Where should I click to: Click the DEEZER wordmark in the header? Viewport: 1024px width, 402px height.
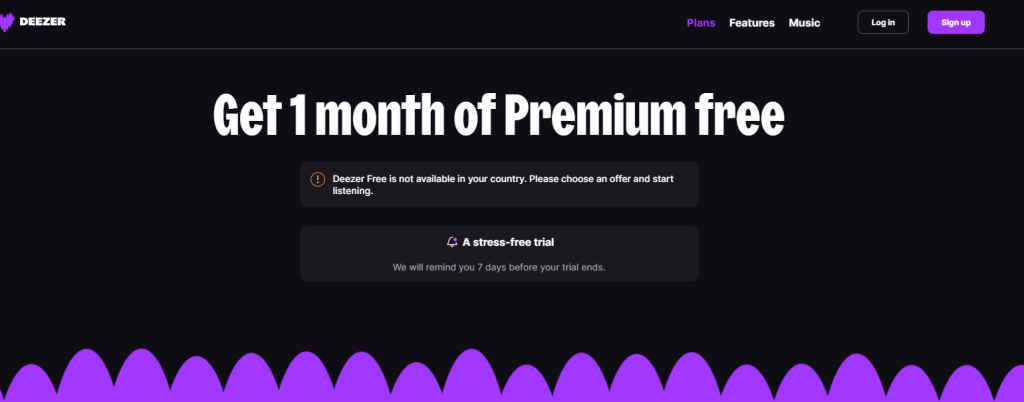coord(42,22)
